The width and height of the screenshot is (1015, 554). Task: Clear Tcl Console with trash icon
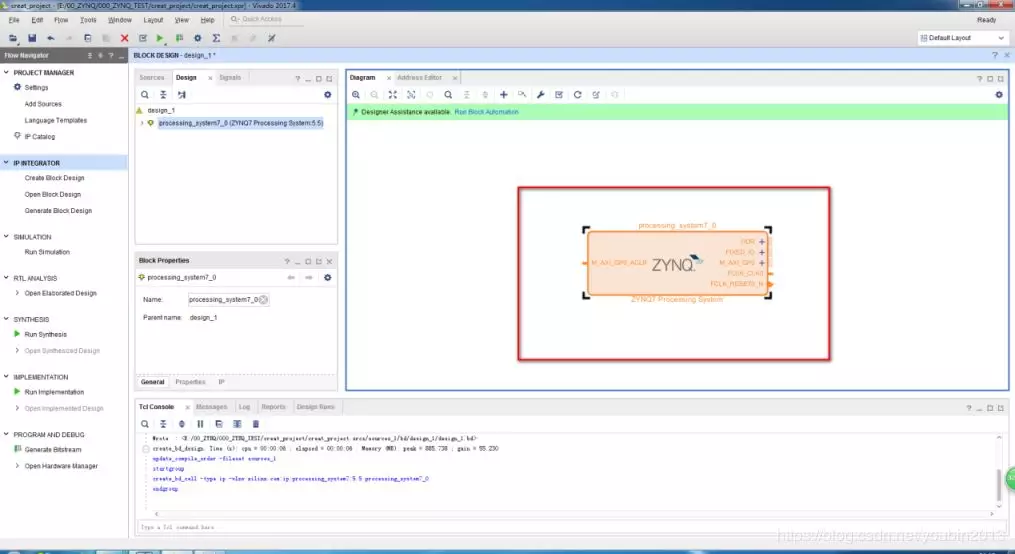coord(256,424)
